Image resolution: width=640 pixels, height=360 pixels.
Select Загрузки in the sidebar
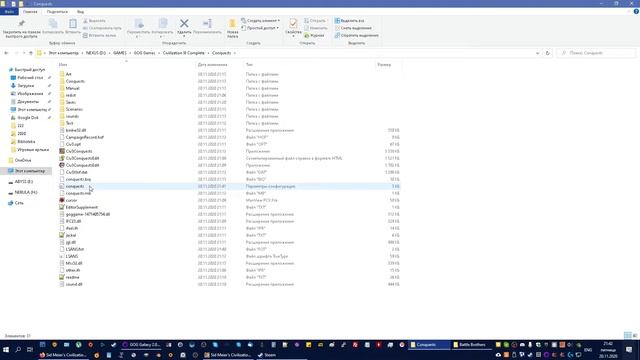coord(25,86)
